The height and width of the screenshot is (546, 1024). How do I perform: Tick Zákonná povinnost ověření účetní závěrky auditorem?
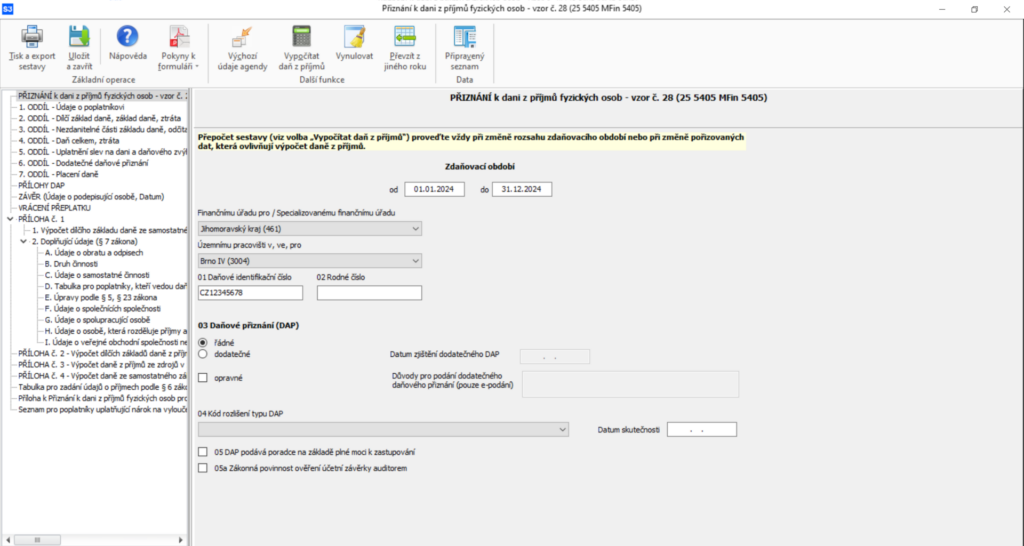[204, 467]
